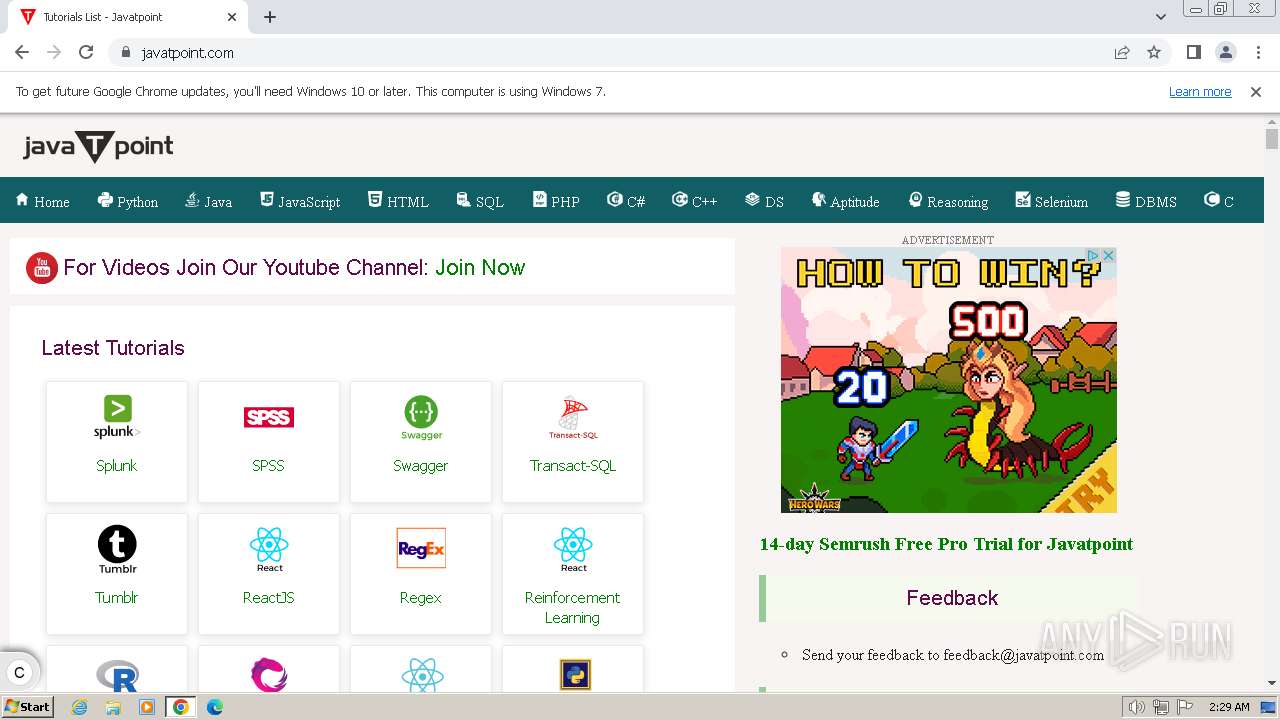Screen dimensions: 1280x720
Task: Open a new tab with plus button
Action: pyautogui.click(x=270, y=17)
